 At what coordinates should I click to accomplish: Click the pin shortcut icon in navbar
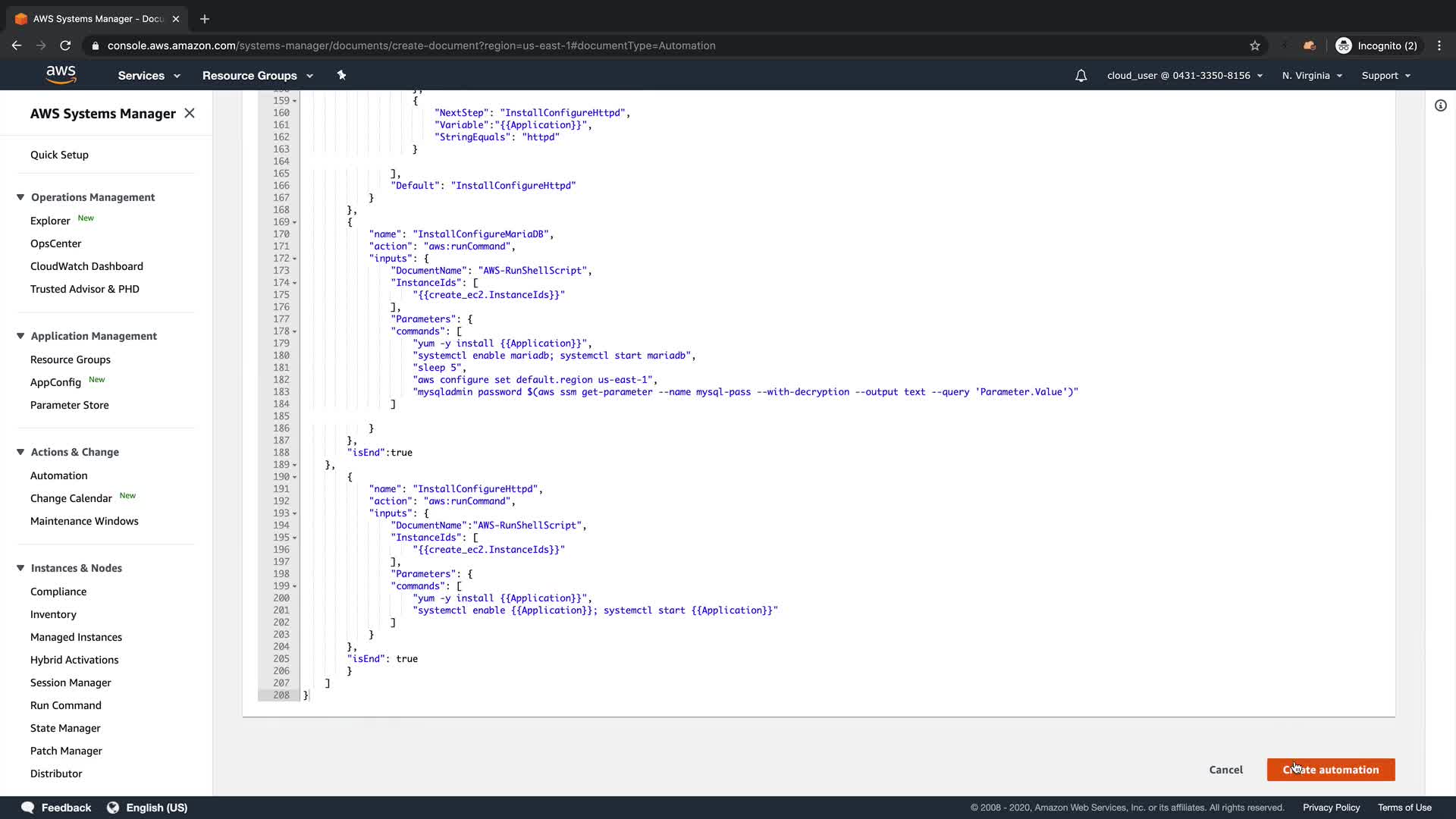point(341,75)
